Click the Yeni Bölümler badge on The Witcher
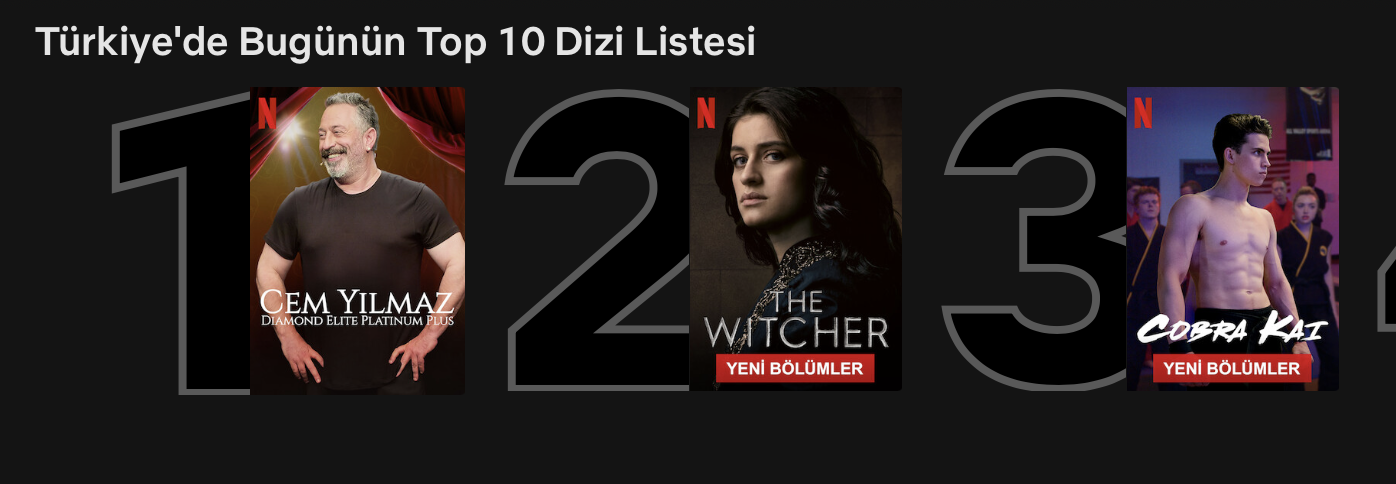Screen dimensions: 1396x484 pyautogui.click(x=795, y=368)
